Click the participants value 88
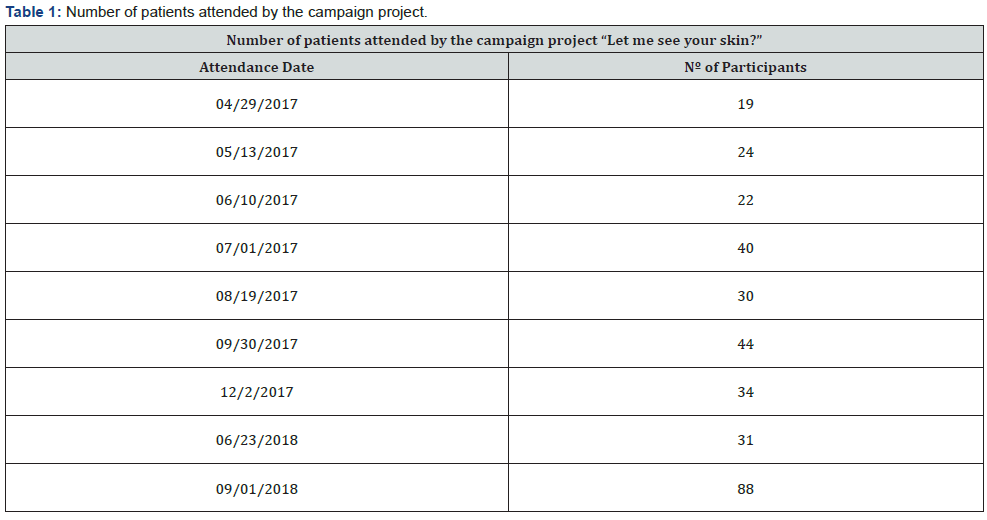The image size is (987, 520). click(745, 489)
